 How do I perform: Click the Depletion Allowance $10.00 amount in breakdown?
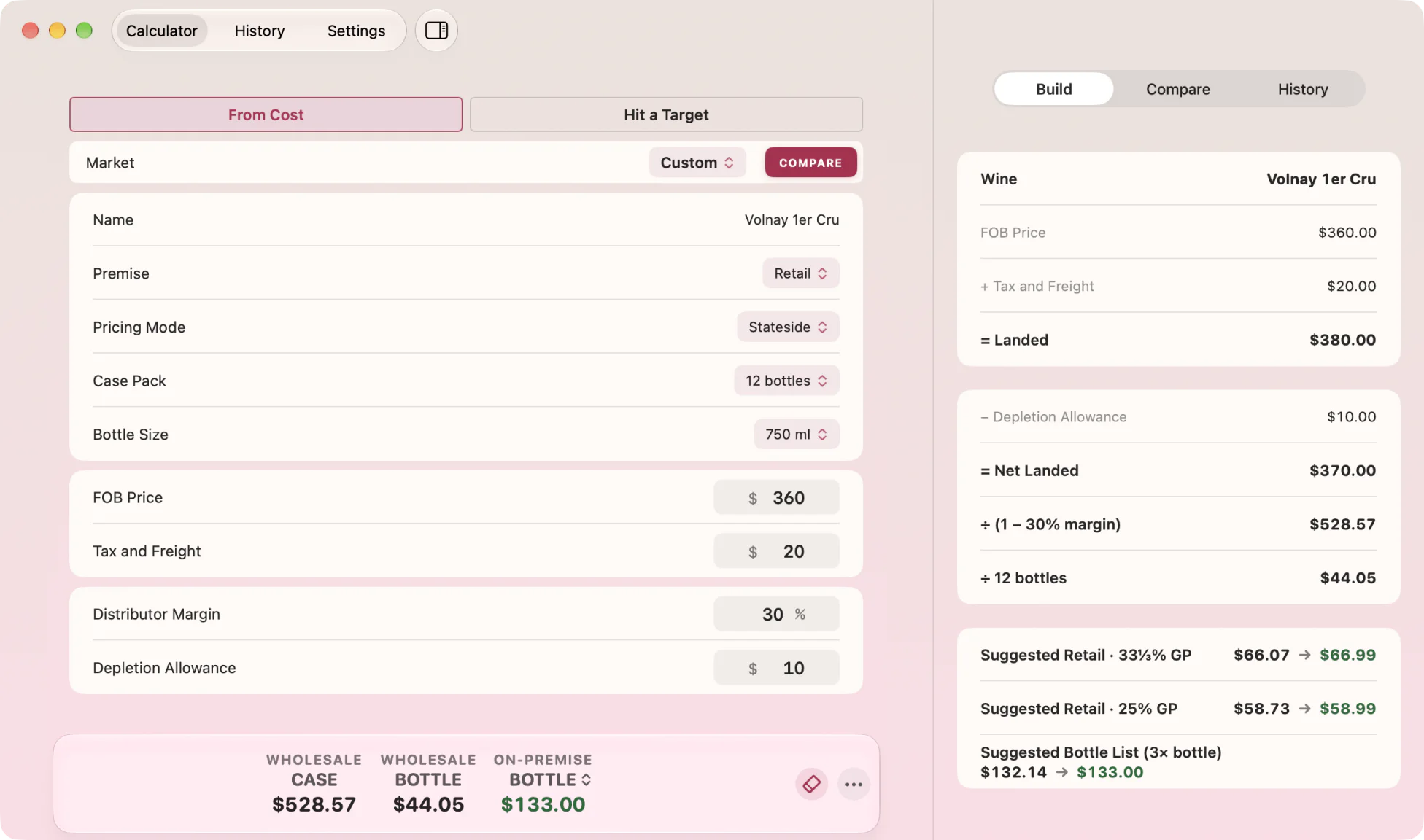click(x=1351, y=416)
